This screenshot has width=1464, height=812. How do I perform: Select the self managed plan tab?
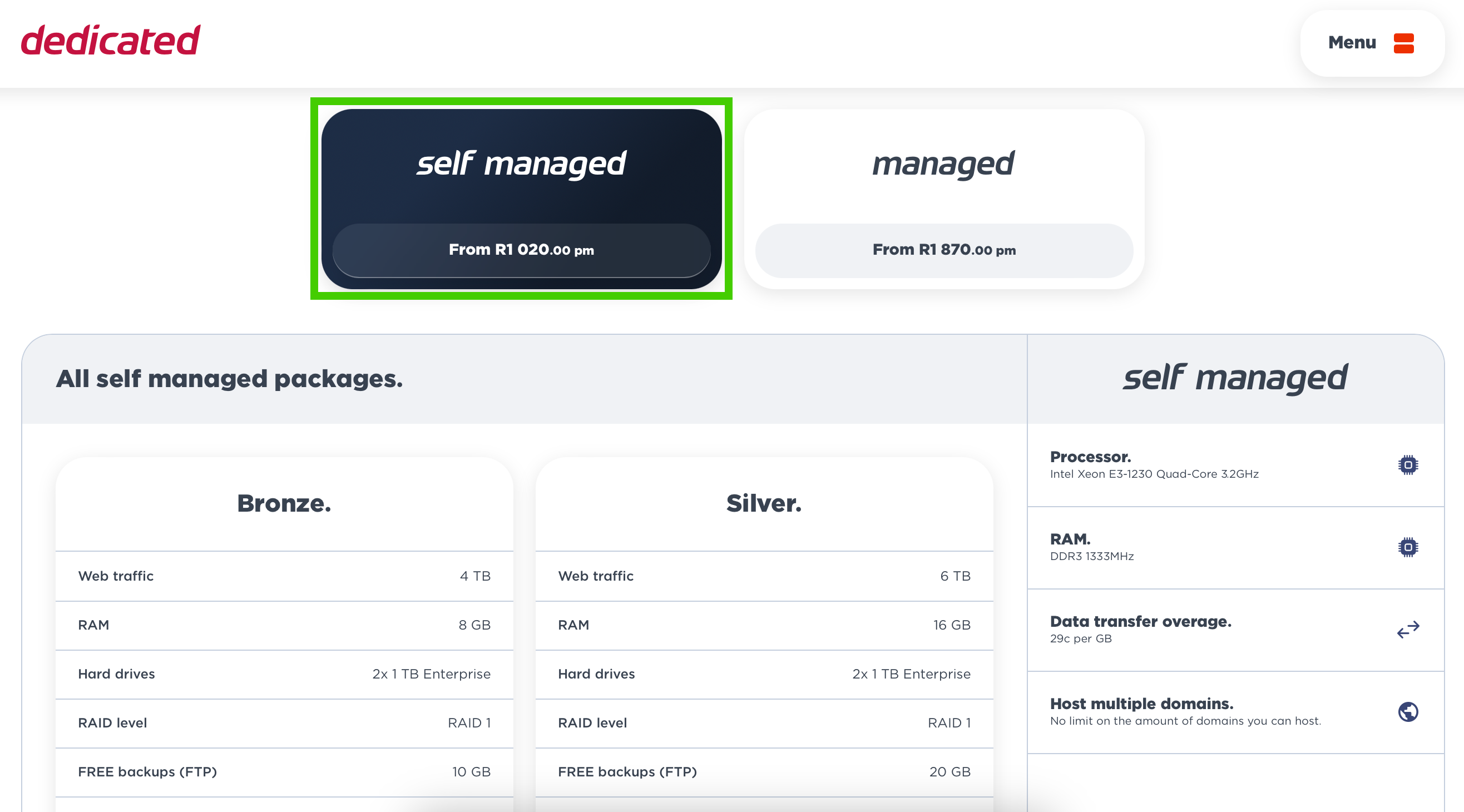(x=521, y=164)
